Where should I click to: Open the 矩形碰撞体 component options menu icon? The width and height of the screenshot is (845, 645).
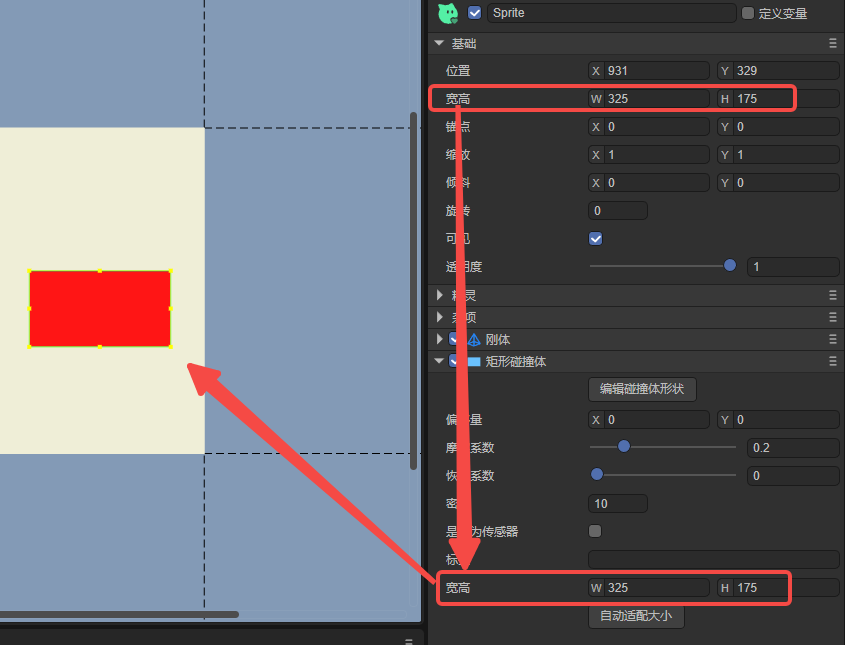(x=833, y=361)
